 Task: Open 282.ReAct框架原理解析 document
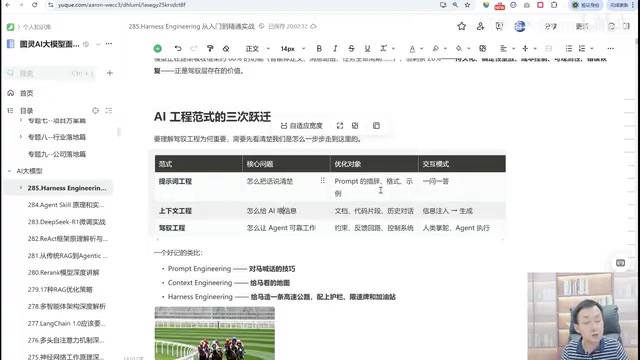(x=68, y=239)
